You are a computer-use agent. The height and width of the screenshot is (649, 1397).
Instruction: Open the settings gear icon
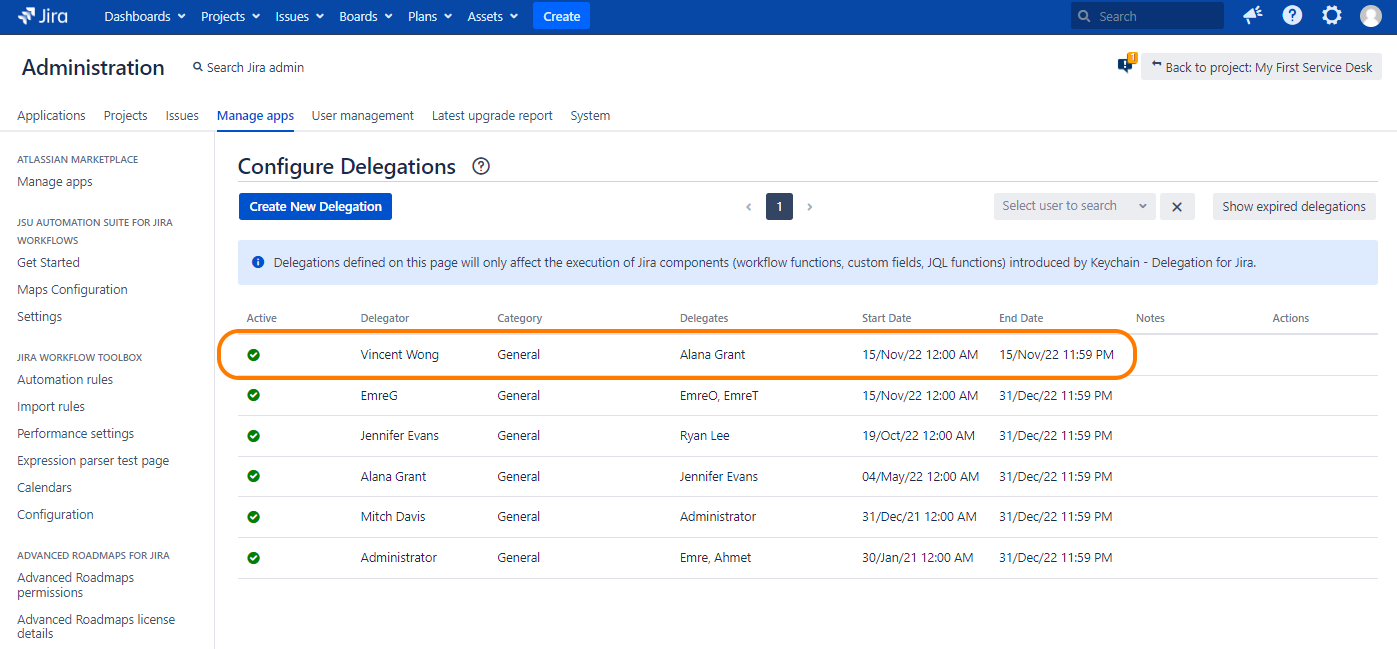click(x=1331, y=16)
